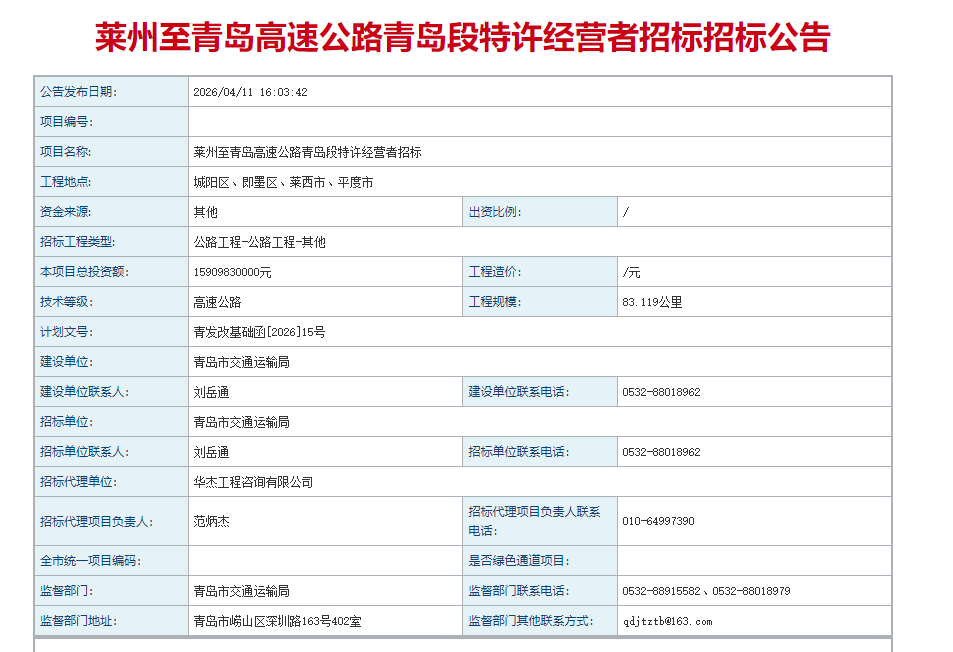Click construction unit contact name 刘岳通

pyautogui.click(x=211, y=392)
